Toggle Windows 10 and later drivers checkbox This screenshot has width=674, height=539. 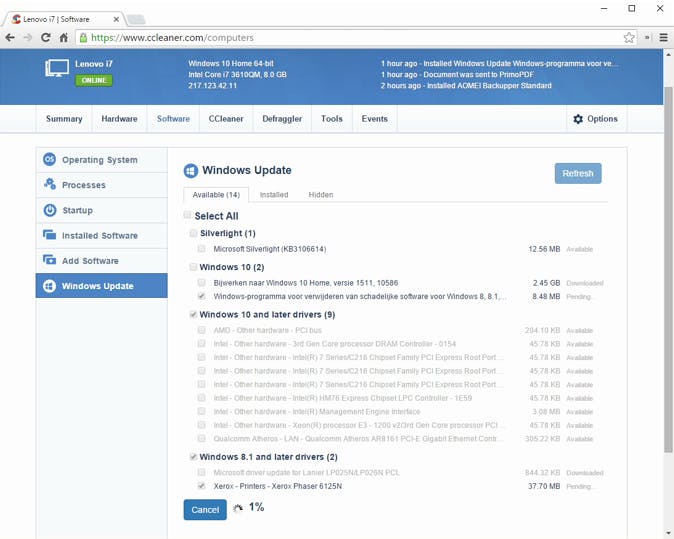(x=193, y=314)
